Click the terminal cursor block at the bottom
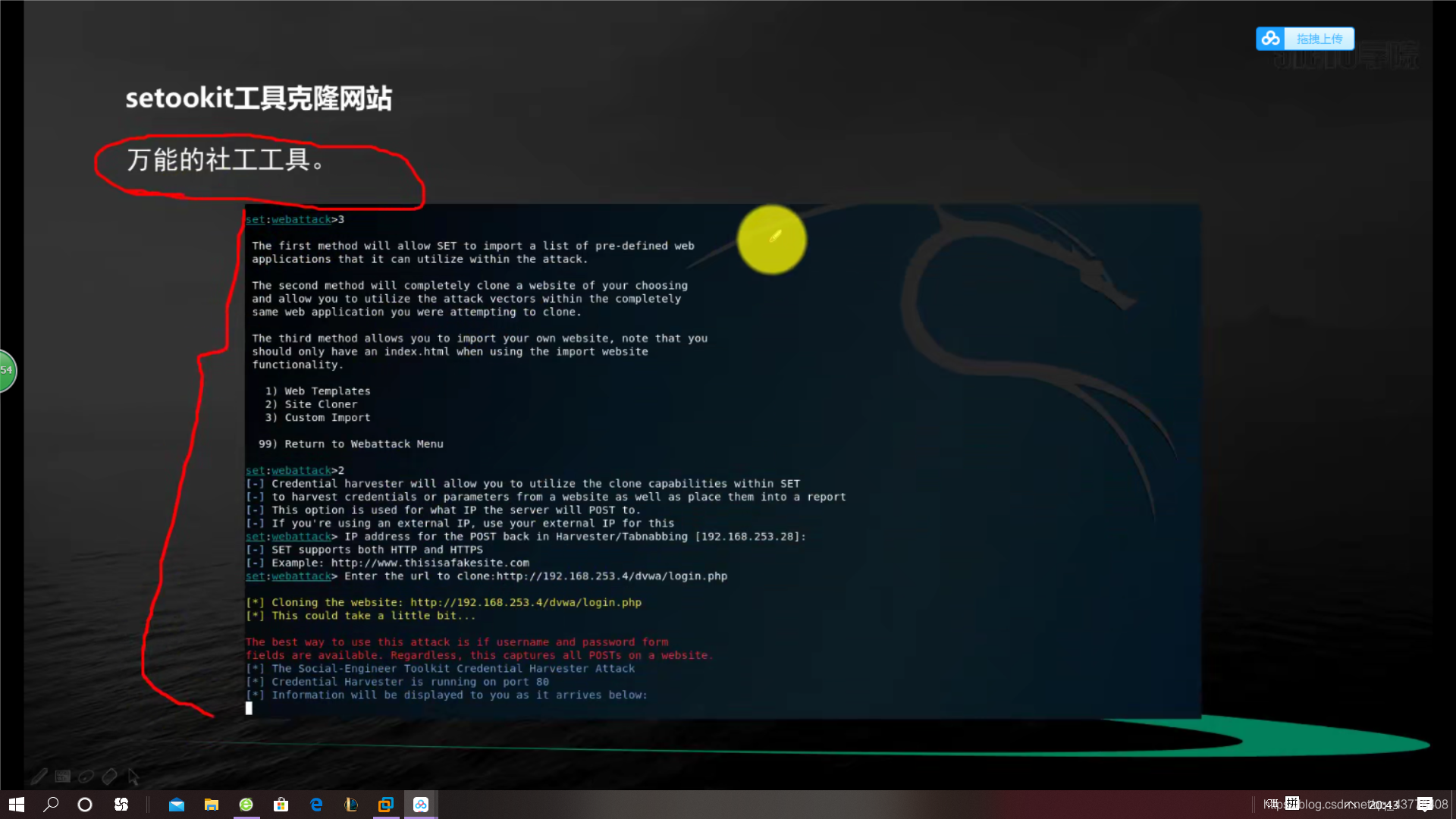The height and width of the screenshot is (819, 1456). click(249, 708)
